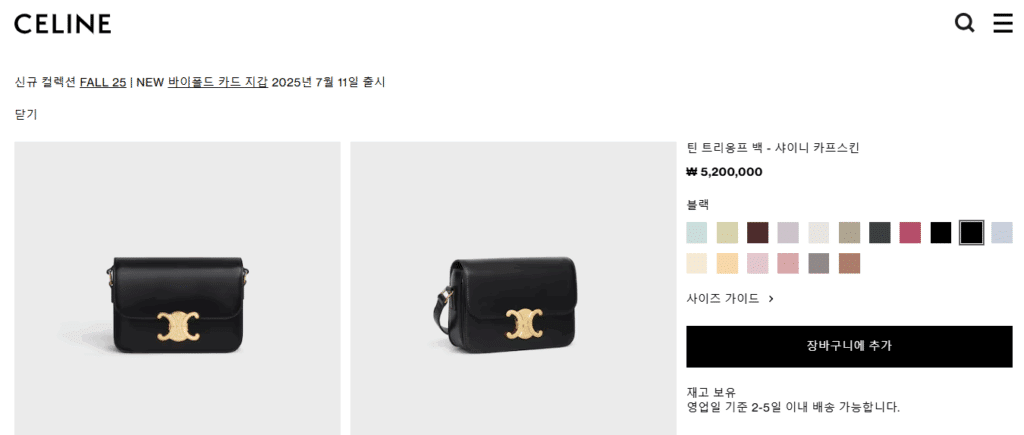Open the hamburger menu icon
Viewport: 1024px width, 435px height.
1003,24
